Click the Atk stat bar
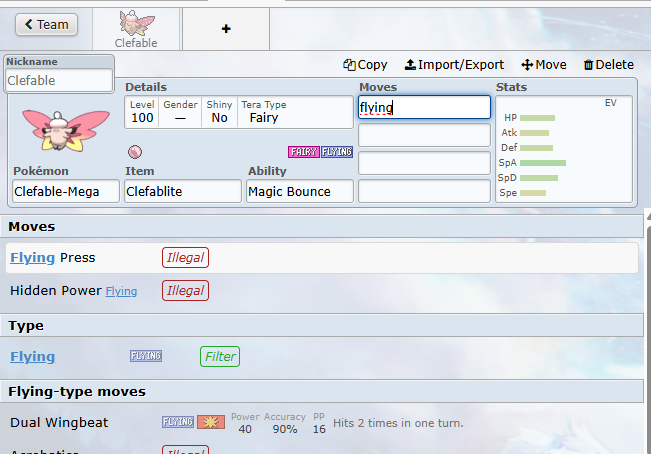 (534, 133)
